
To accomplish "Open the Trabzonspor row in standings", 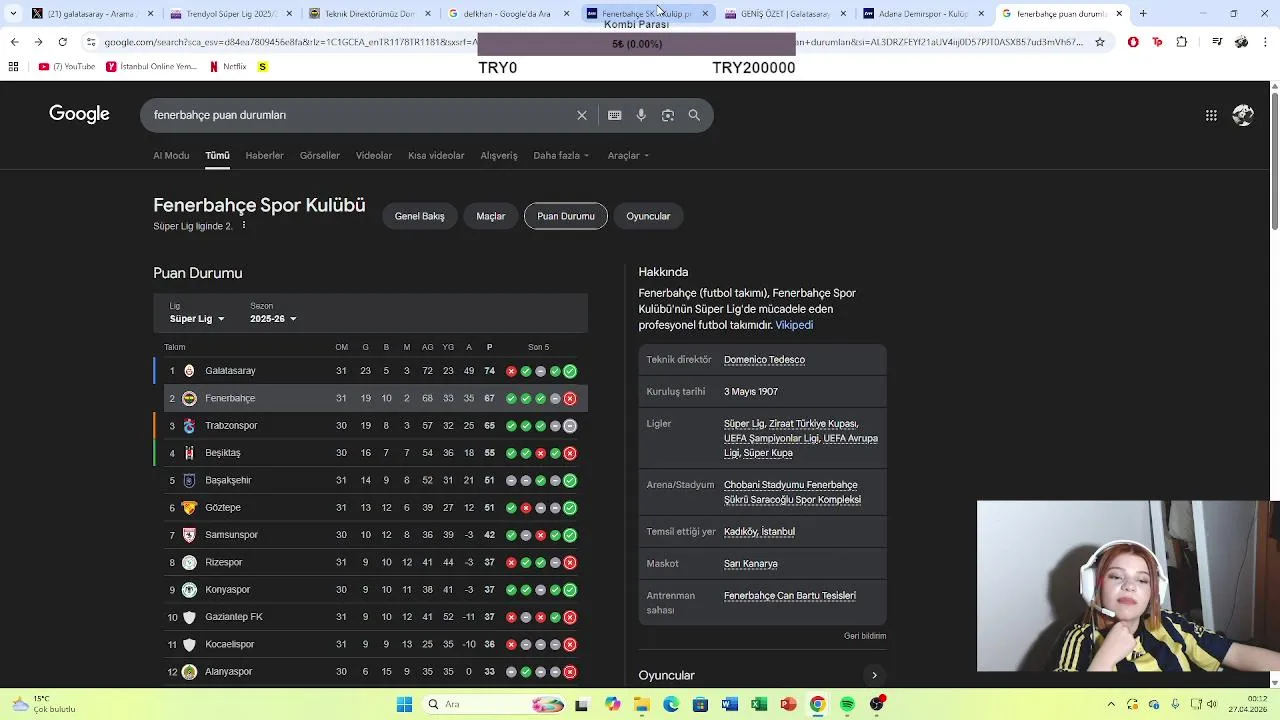I will click(x=370, y=426).
